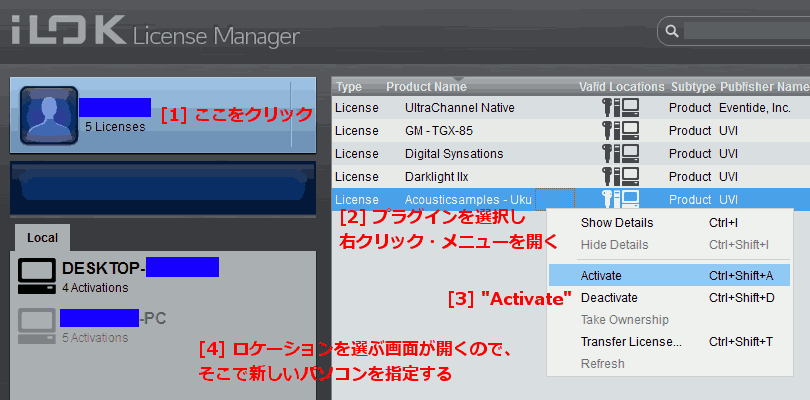The image size is (810, 400).
Task: Click valid locations icon for UltraChannel Native
Action: (620, 108)
